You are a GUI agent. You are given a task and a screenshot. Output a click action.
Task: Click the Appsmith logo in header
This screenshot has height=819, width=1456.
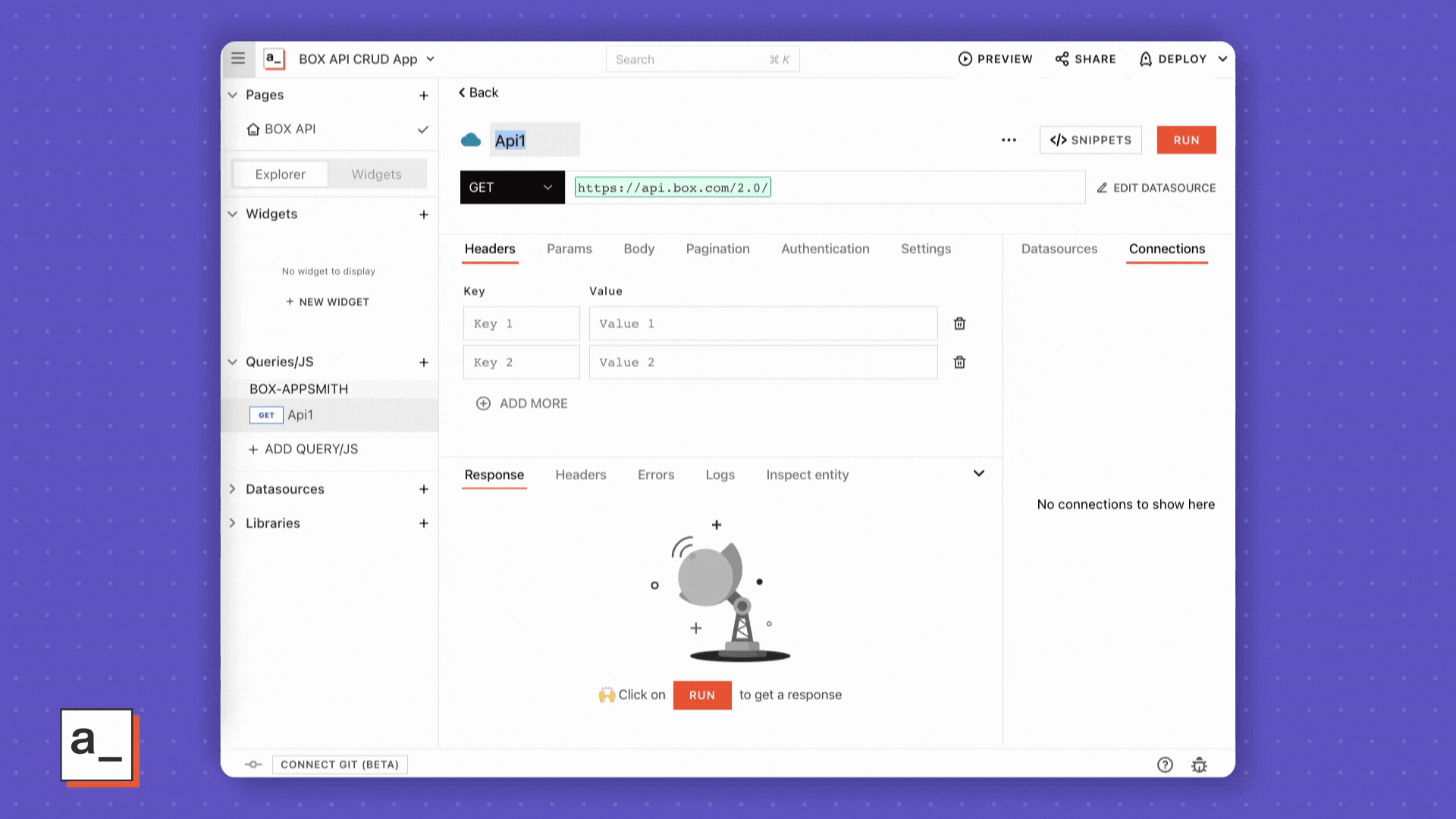coord(274,58)
